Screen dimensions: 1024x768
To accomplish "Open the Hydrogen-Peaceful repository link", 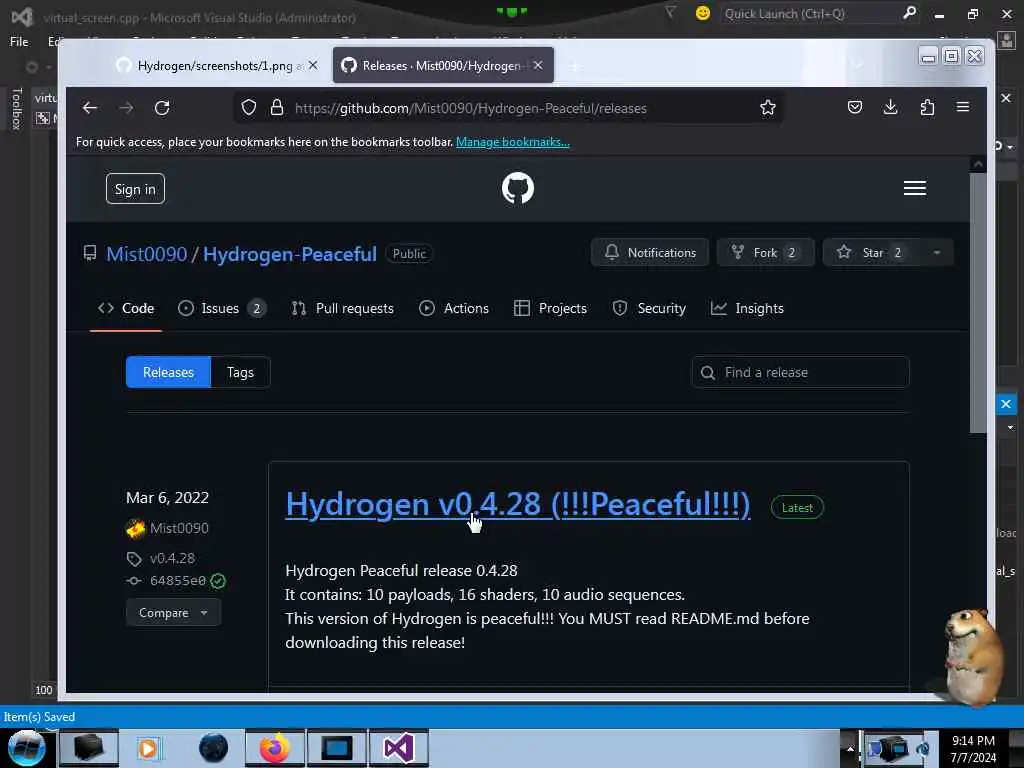I will tap(290, 254).
